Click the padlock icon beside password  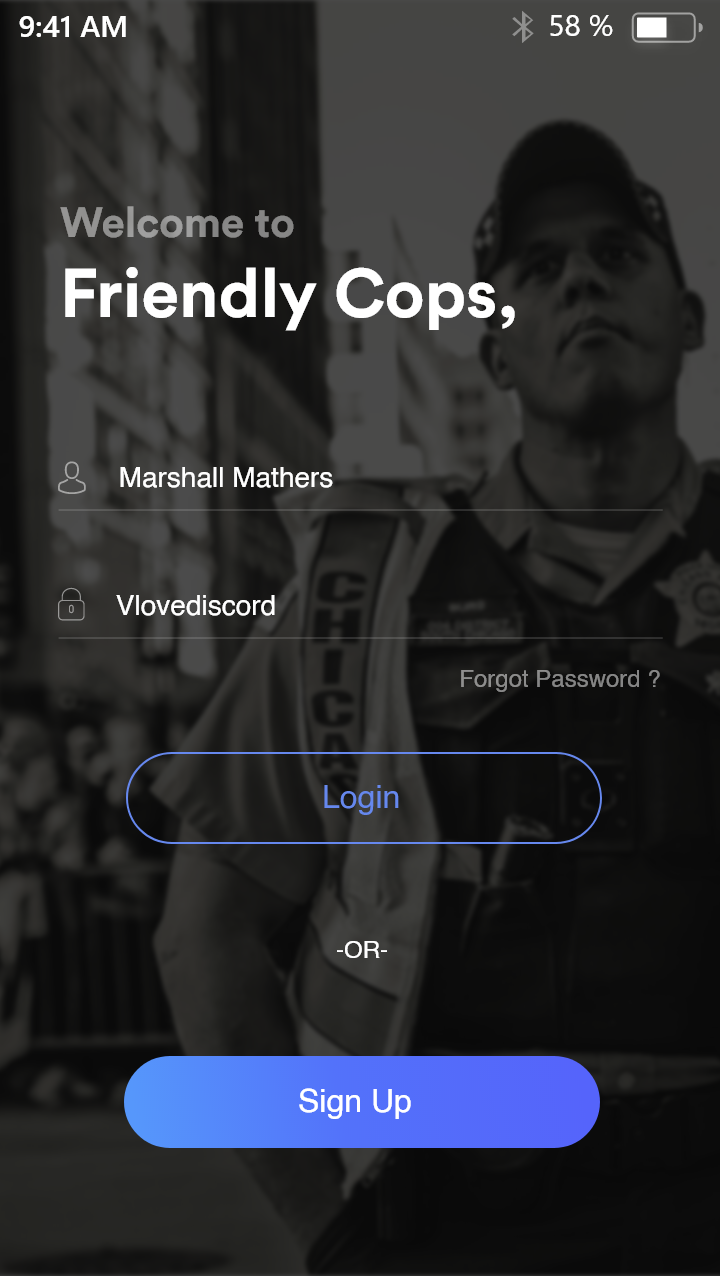coord(71,604)
